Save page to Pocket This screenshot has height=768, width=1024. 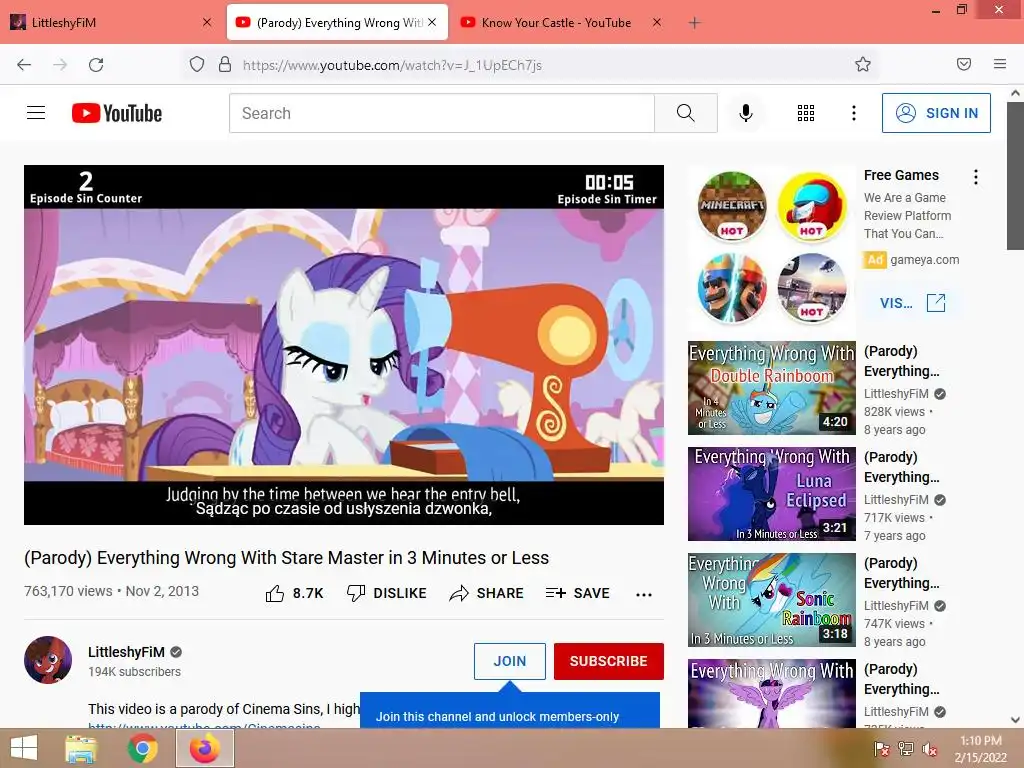click(x=964, y=64)
